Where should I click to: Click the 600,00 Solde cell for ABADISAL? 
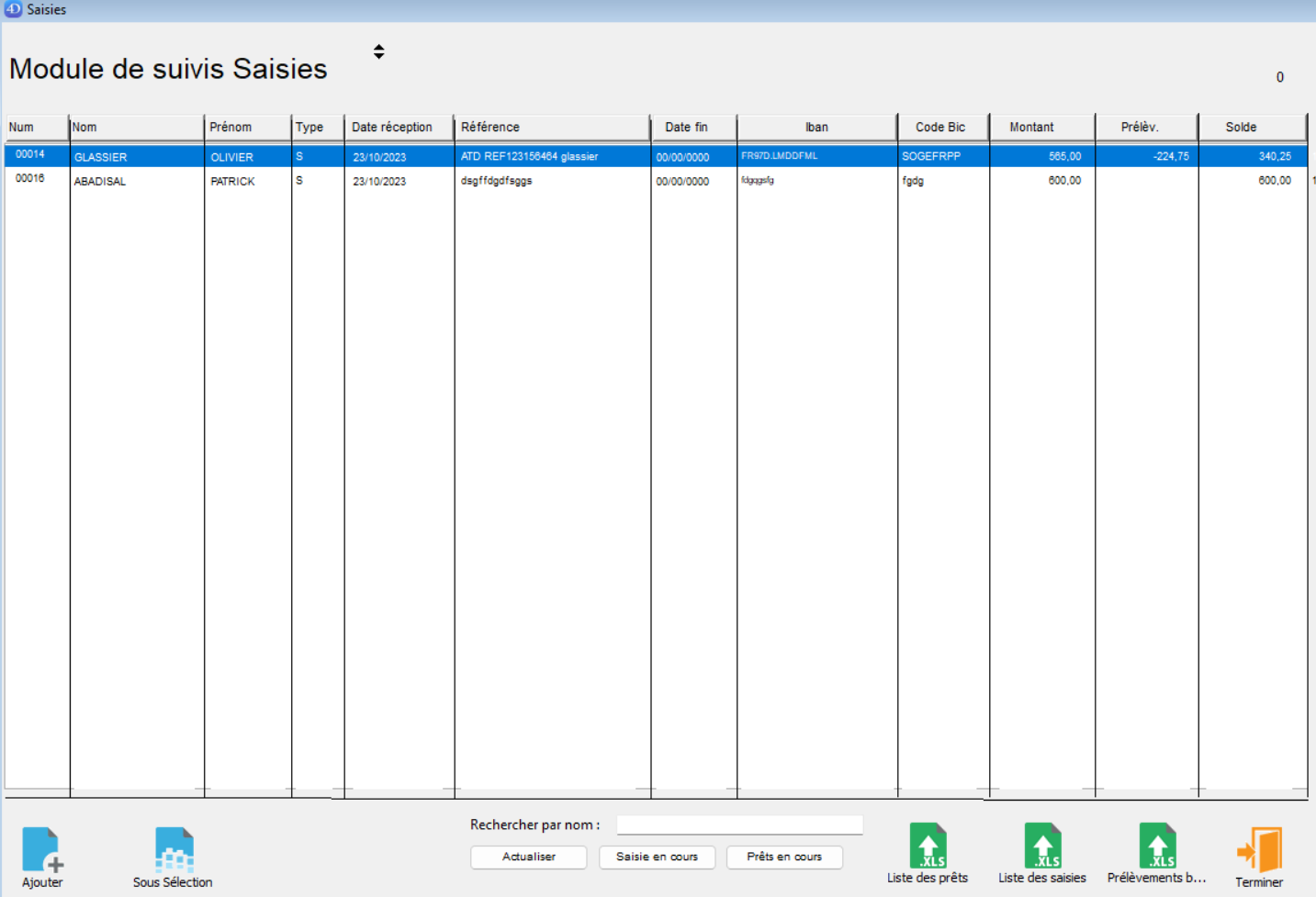tap(1275, 181)
